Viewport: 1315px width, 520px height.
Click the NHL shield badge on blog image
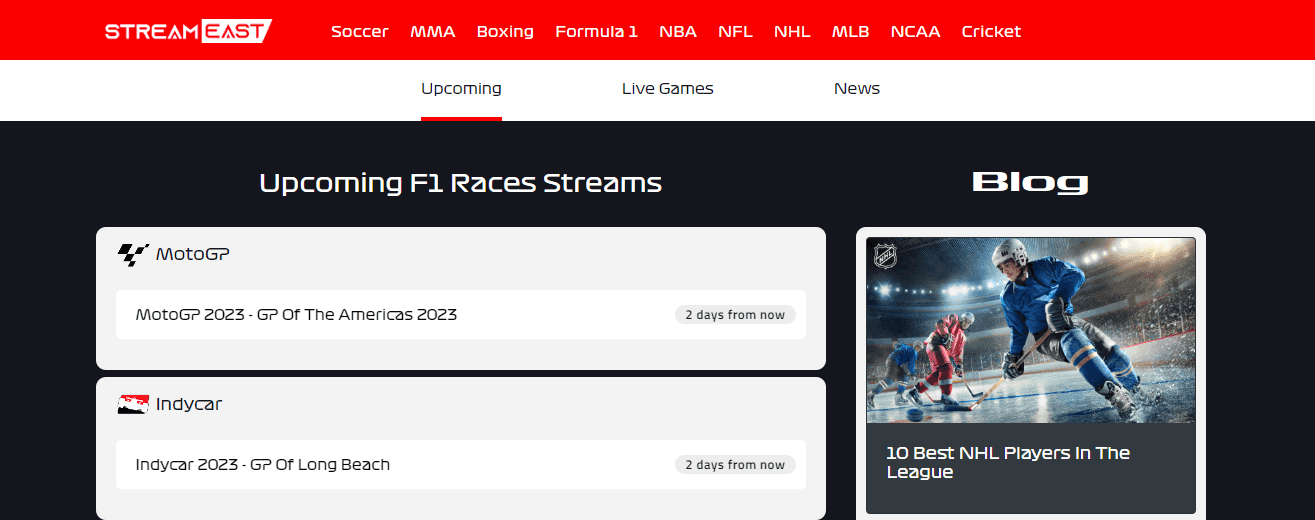(x=885, y=257)
